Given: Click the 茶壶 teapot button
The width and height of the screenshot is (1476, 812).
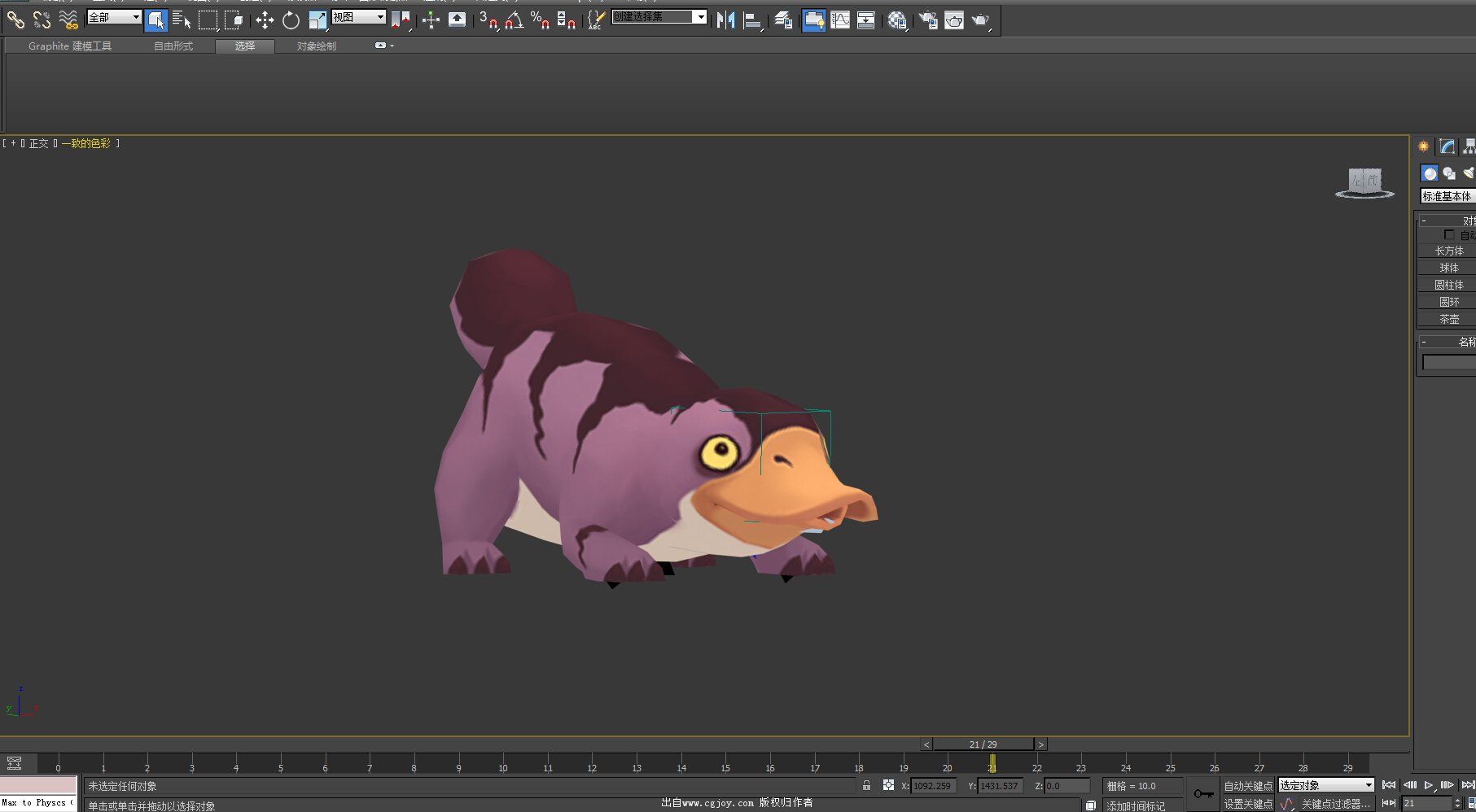Looking at the screenshot, I should pyautogui.click(x=1448, y=319).
